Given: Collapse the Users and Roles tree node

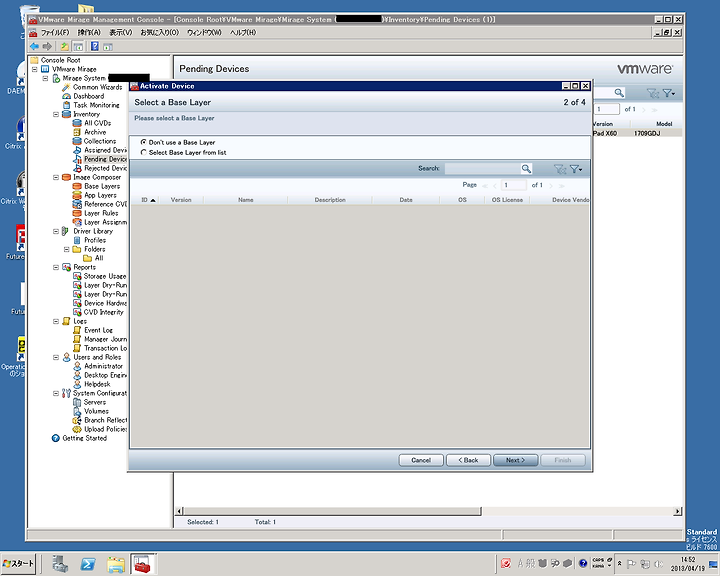Looking at the screenshot, I should click(x=56, y=357).
